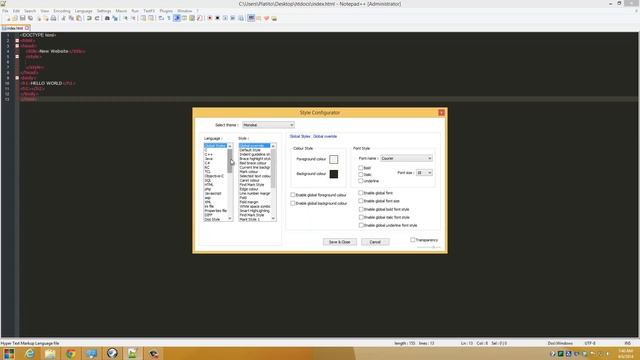Select HTML in the Language list

tap(209, 184)
